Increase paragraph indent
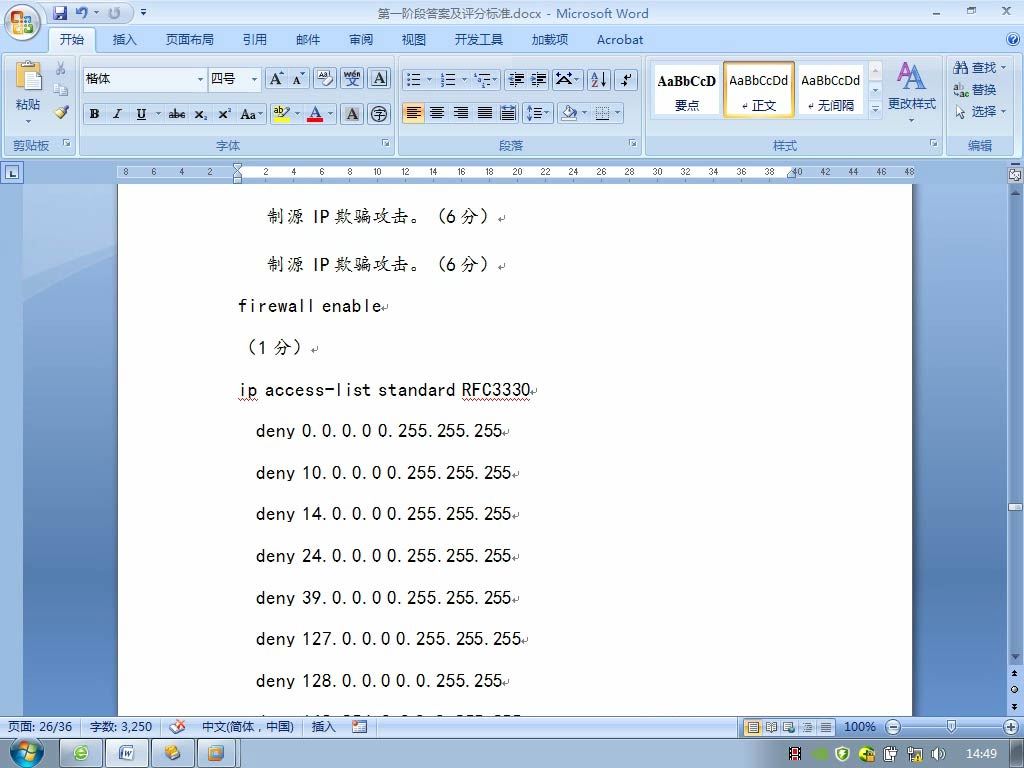 539,80
